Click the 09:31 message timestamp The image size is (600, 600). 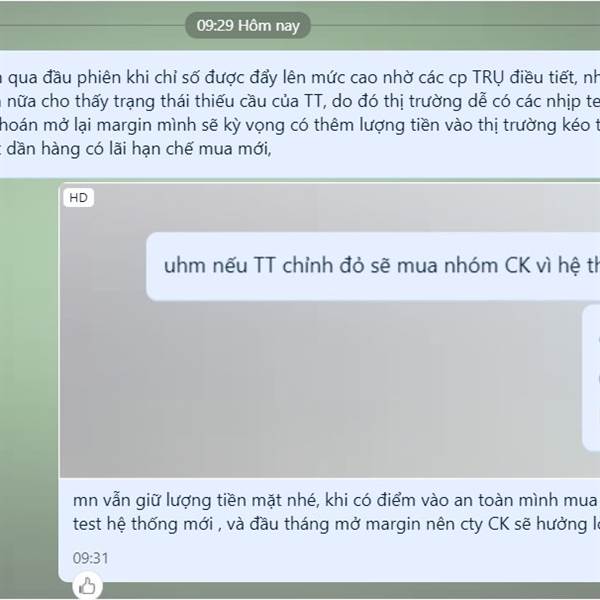pyautogui.click(x=90, y=558)
